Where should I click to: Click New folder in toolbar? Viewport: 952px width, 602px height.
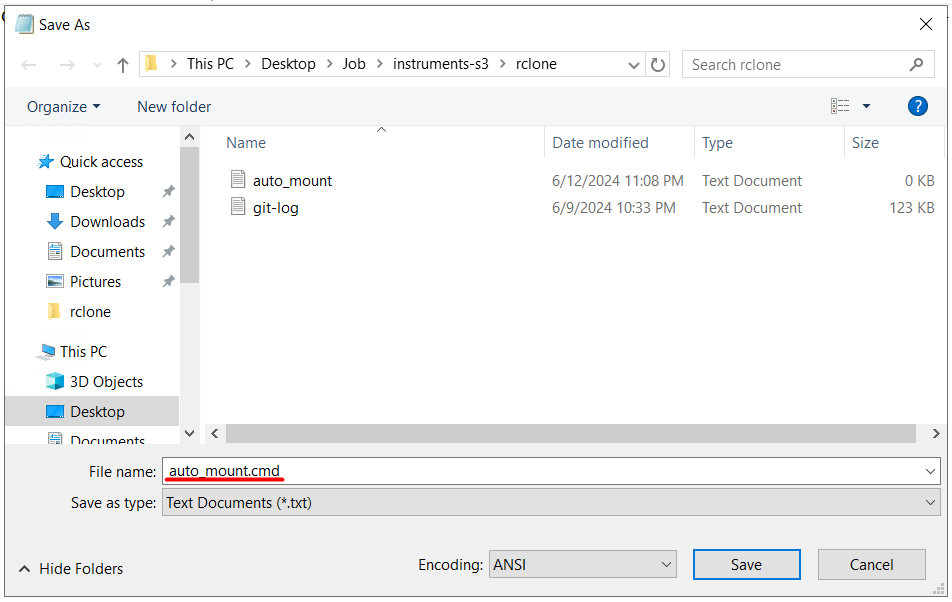click(174, 107)
